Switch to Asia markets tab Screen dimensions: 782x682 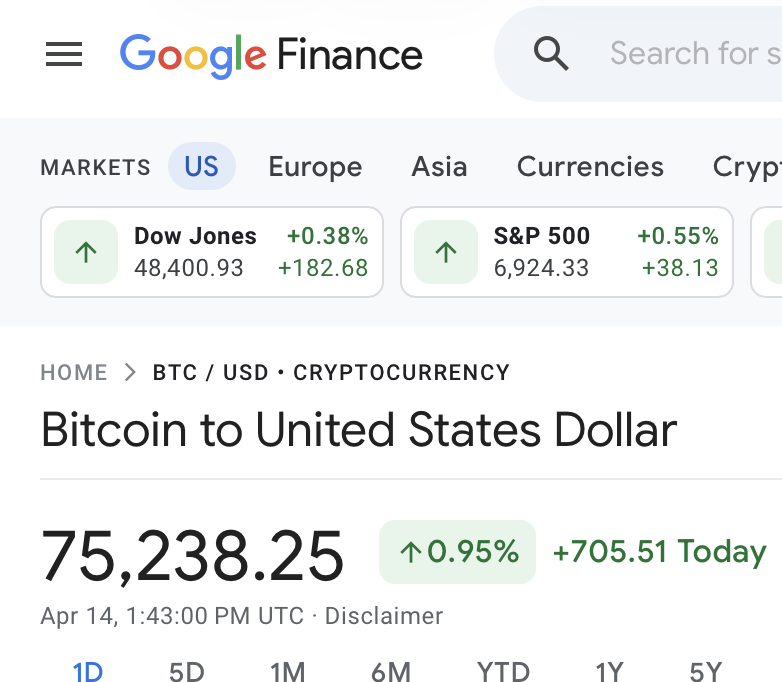(439, 166)
